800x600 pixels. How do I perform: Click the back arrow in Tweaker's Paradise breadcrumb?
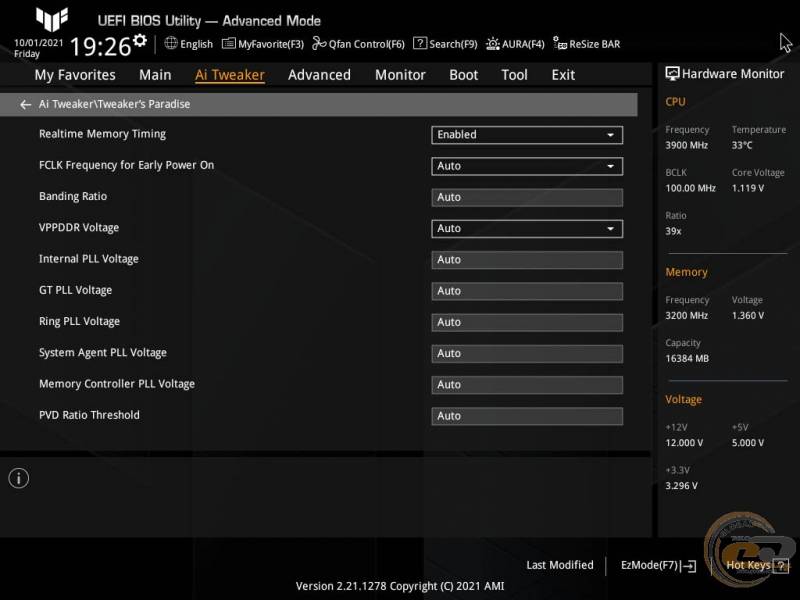tap(25, 105)
